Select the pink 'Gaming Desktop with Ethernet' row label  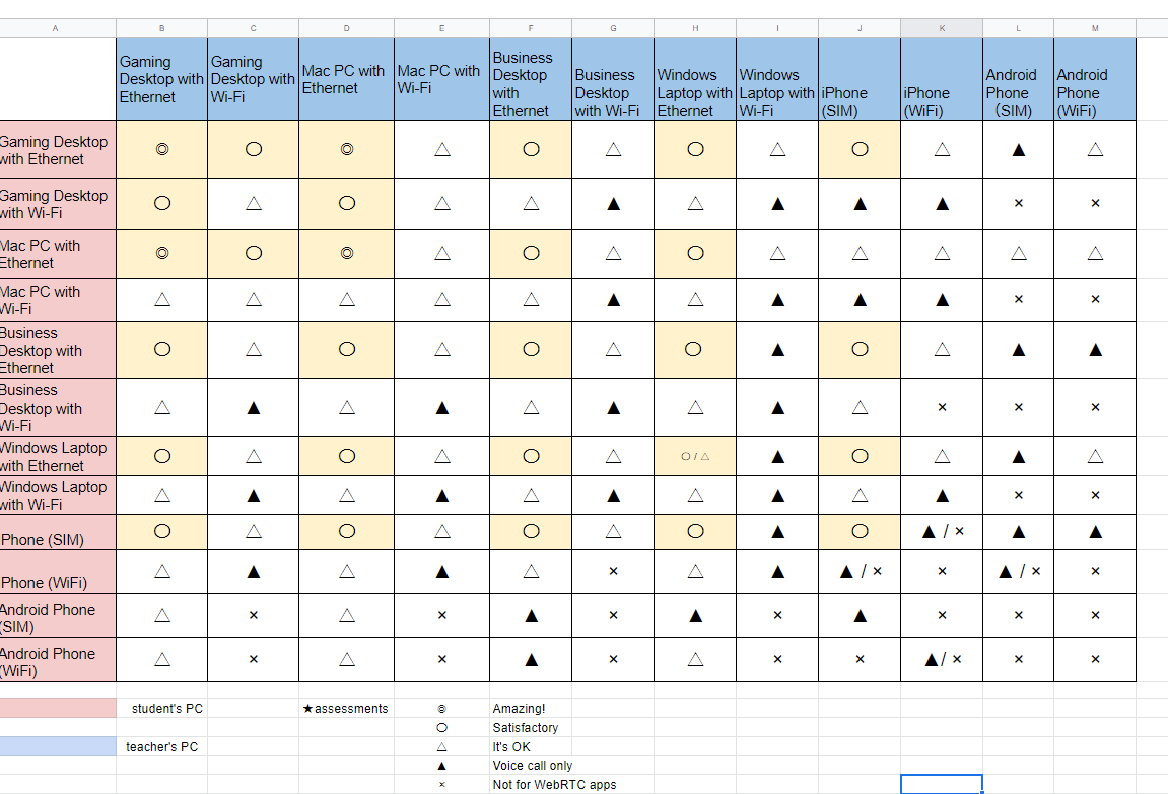58,150
